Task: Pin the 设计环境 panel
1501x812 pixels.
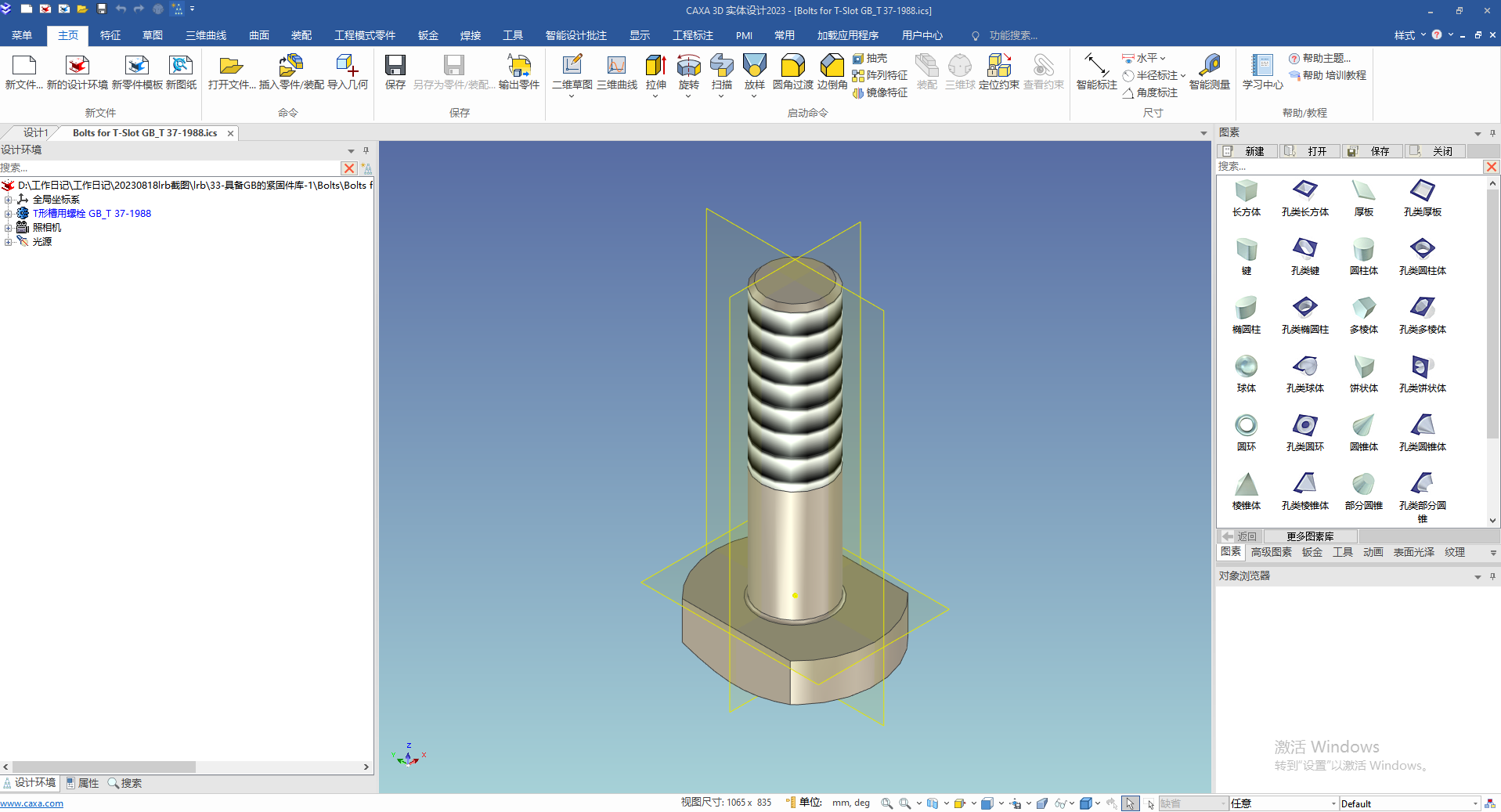Action: 366,150
